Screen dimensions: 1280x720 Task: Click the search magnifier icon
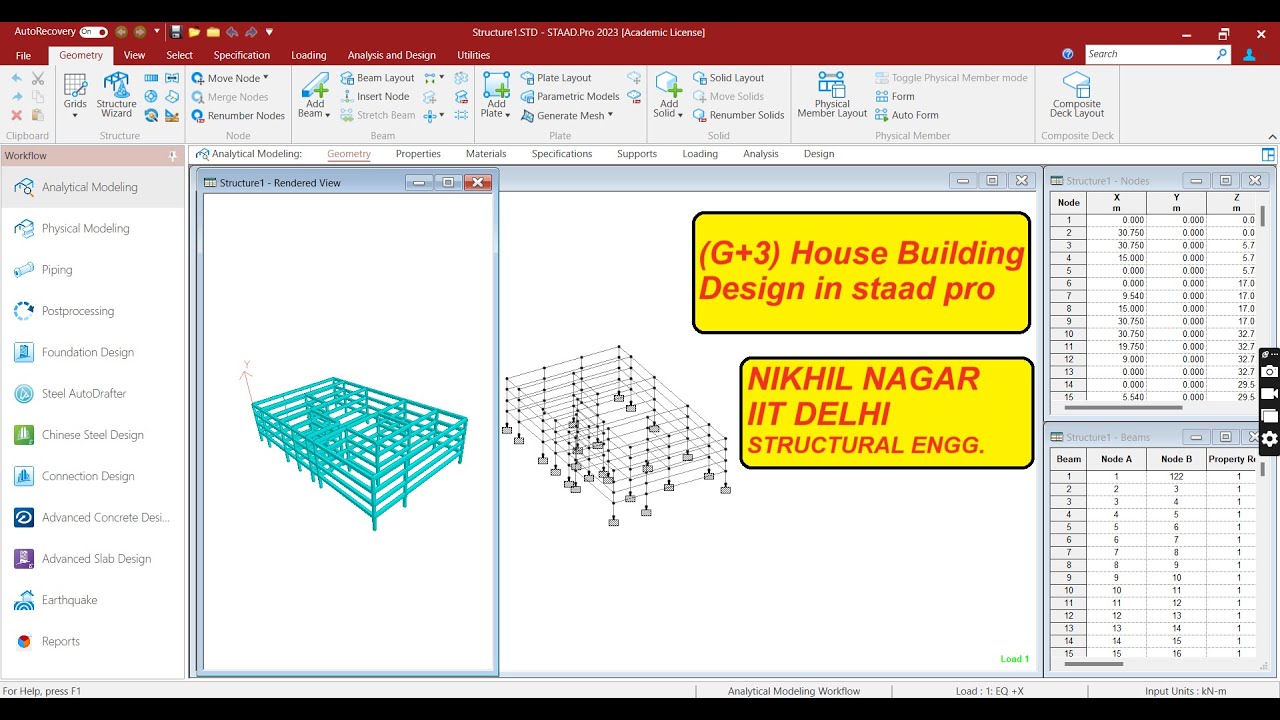(x=1221, y=54)
